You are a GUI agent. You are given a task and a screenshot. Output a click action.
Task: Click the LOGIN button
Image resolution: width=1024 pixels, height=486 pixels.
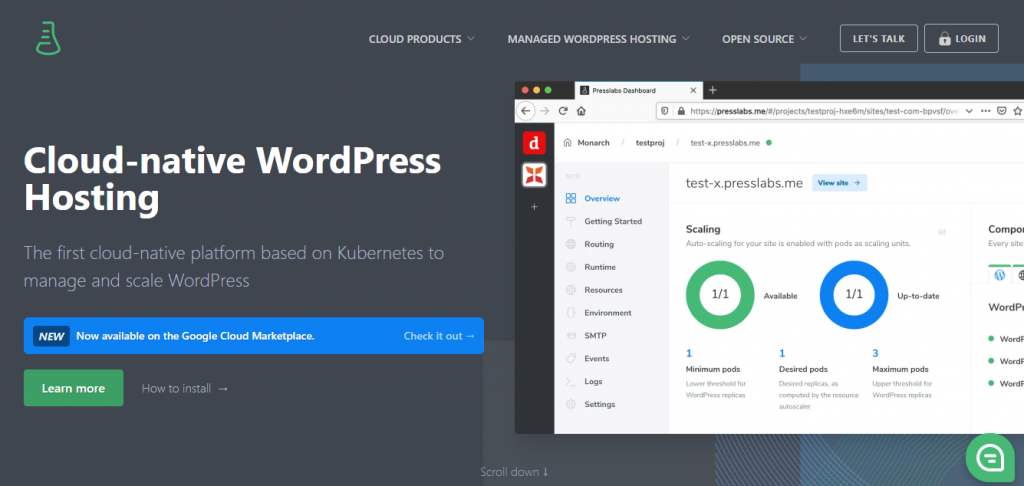click(x=961, y=39)
